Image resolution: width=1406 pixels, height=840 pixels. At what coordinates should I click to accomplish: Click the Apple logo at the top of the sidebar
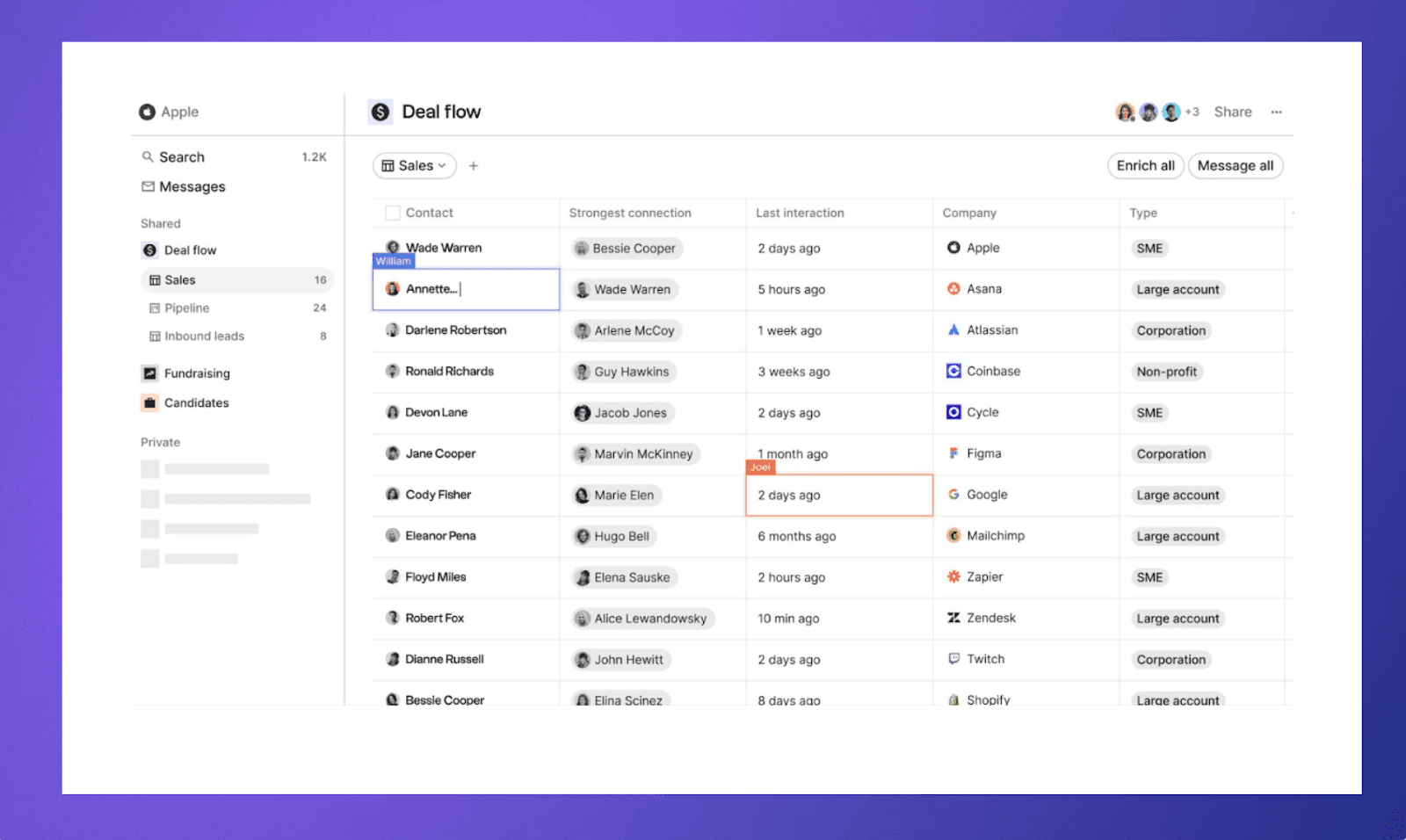147,112
